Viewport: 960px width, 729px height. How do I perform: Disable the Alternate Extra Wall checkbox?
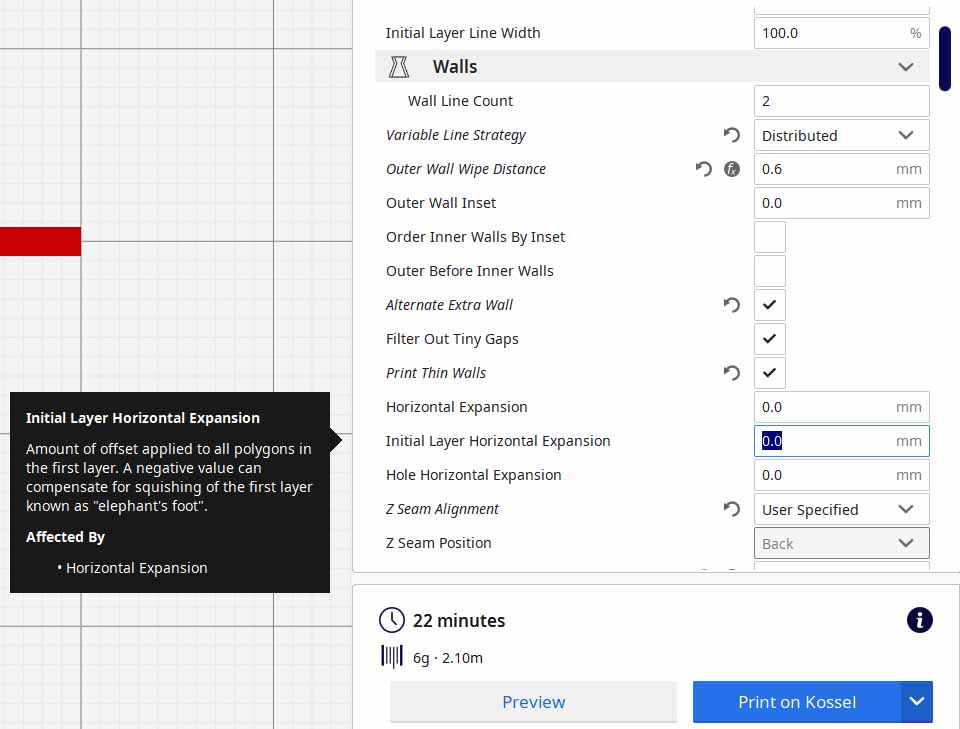coord(769,305)
